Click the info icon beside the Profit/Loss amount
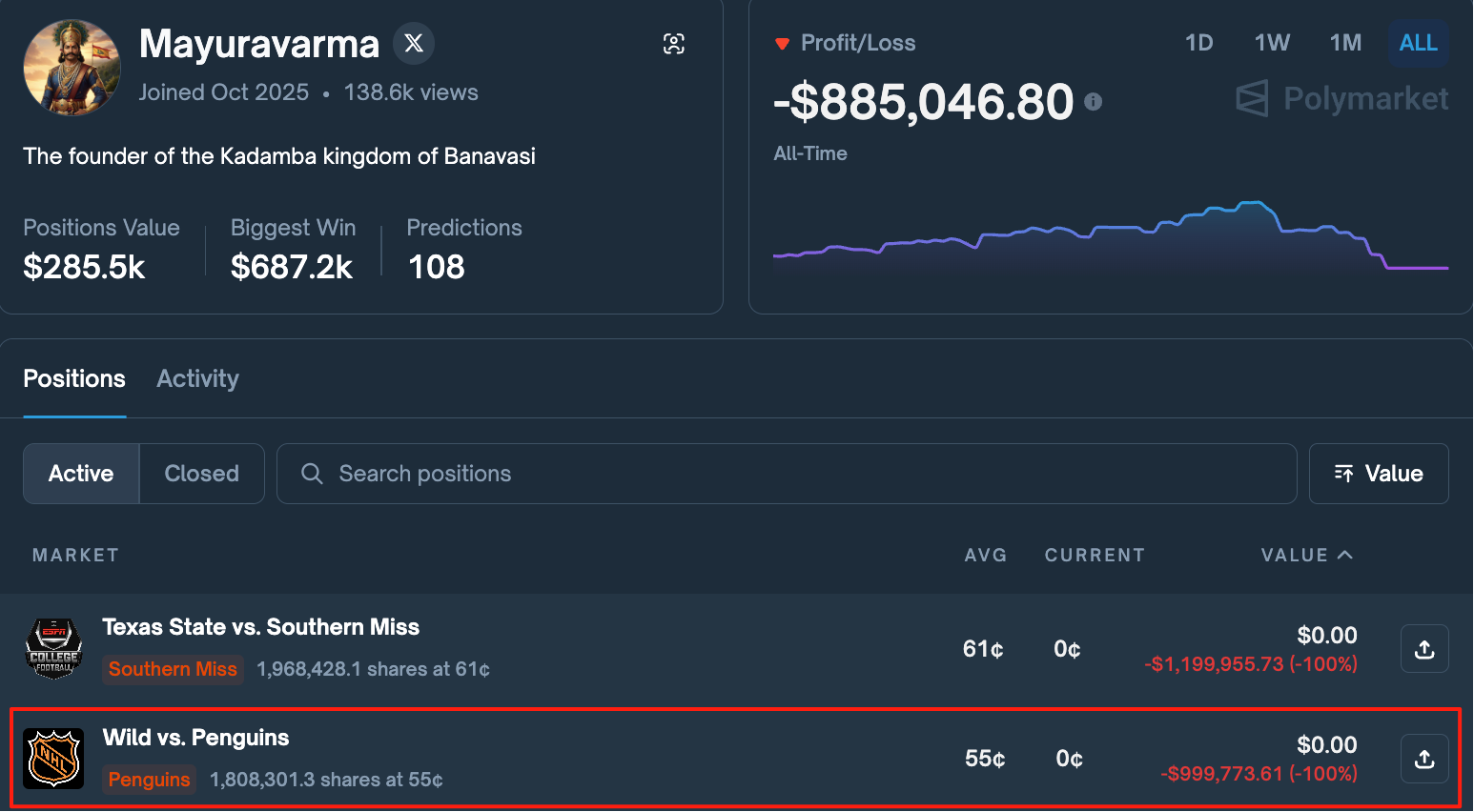This screenshot has width=1474, height=812. (1094, 102)
